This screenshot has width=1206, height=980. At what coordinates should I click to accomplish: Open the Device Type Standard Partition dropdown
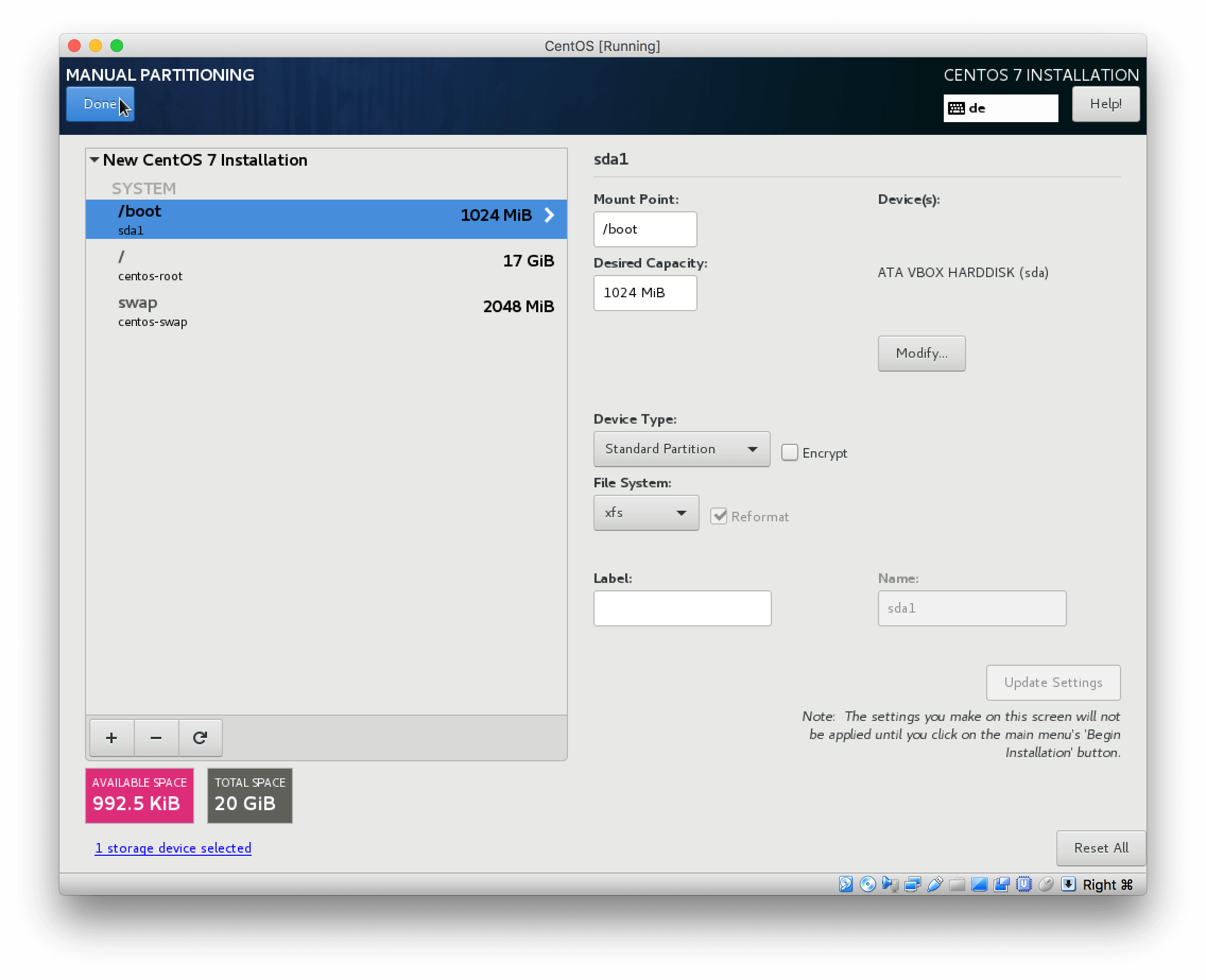(681, 449)
